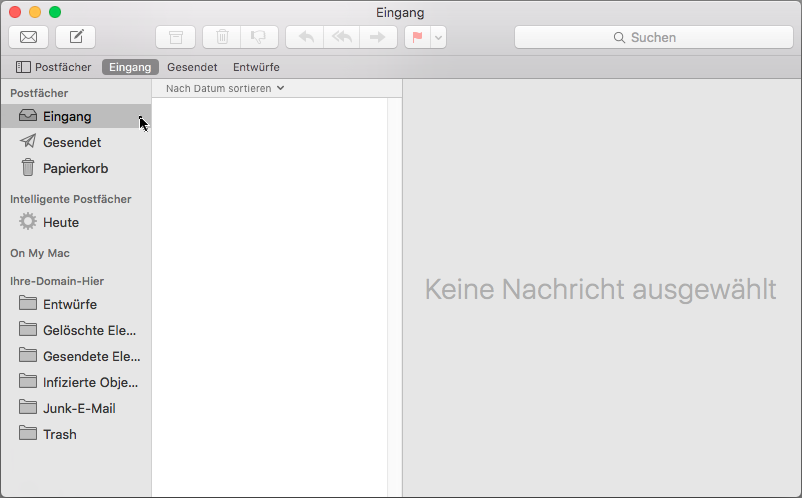Click the Delete trash can toolbar icon
The image size is (802, 498).
point(222,37)
